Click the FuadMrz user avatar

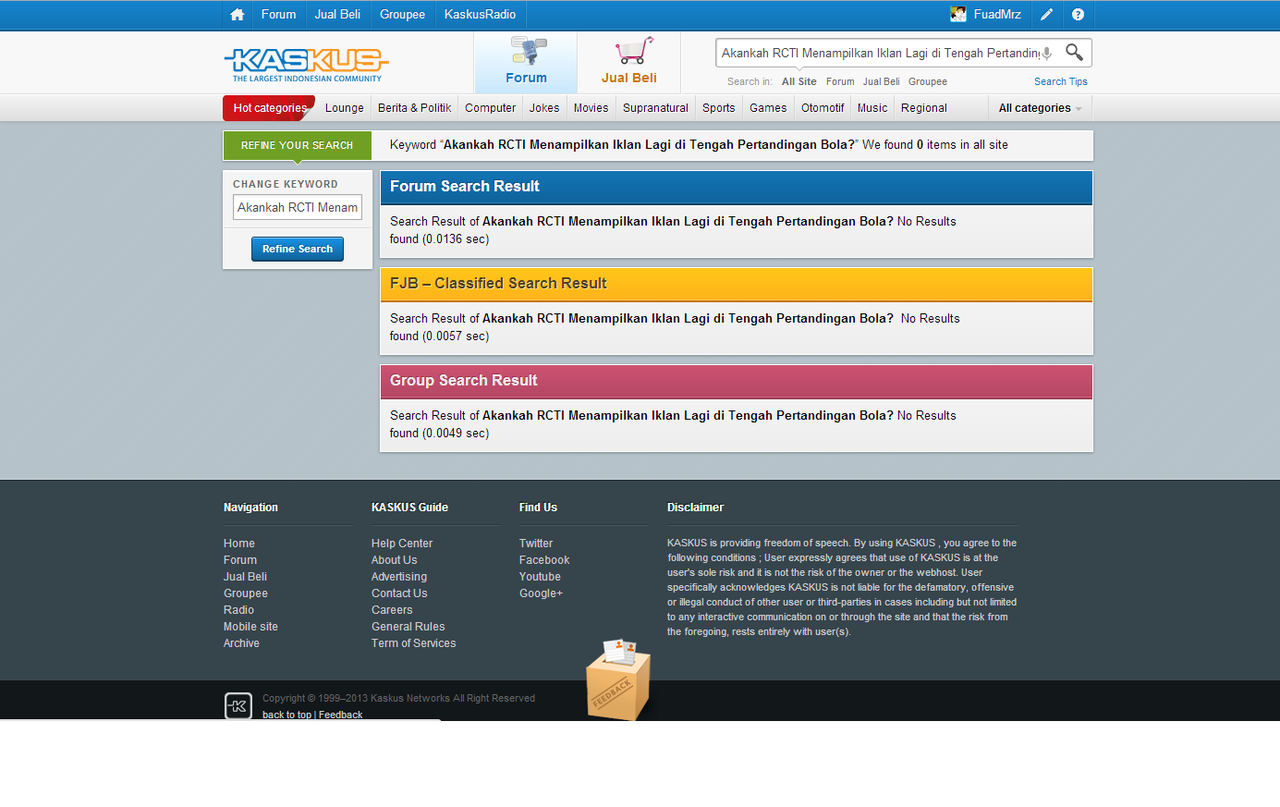coord(958,14)
